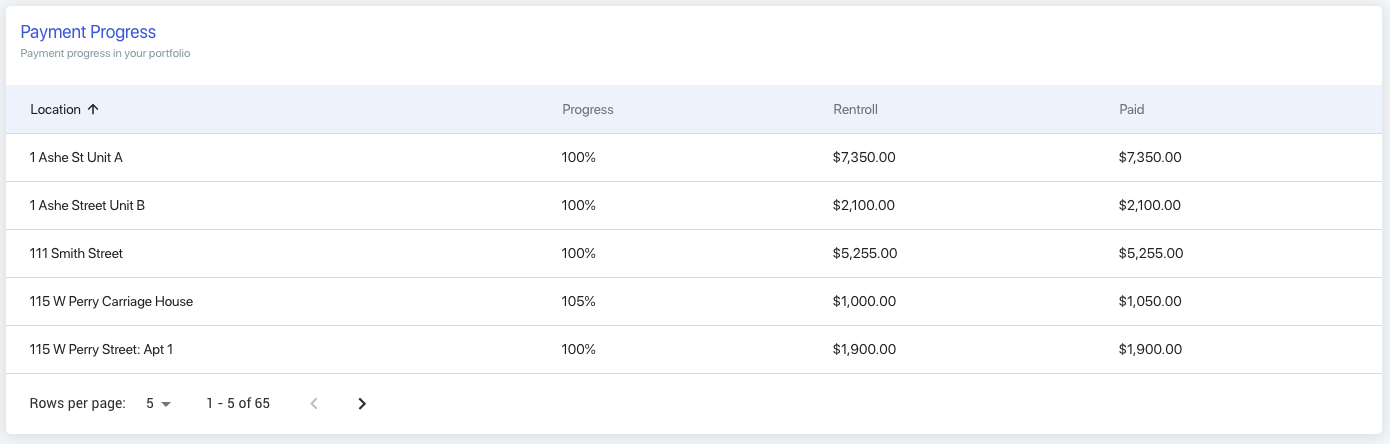Click the $7,350.00 Rentroll amount

(x=864, y=158)
